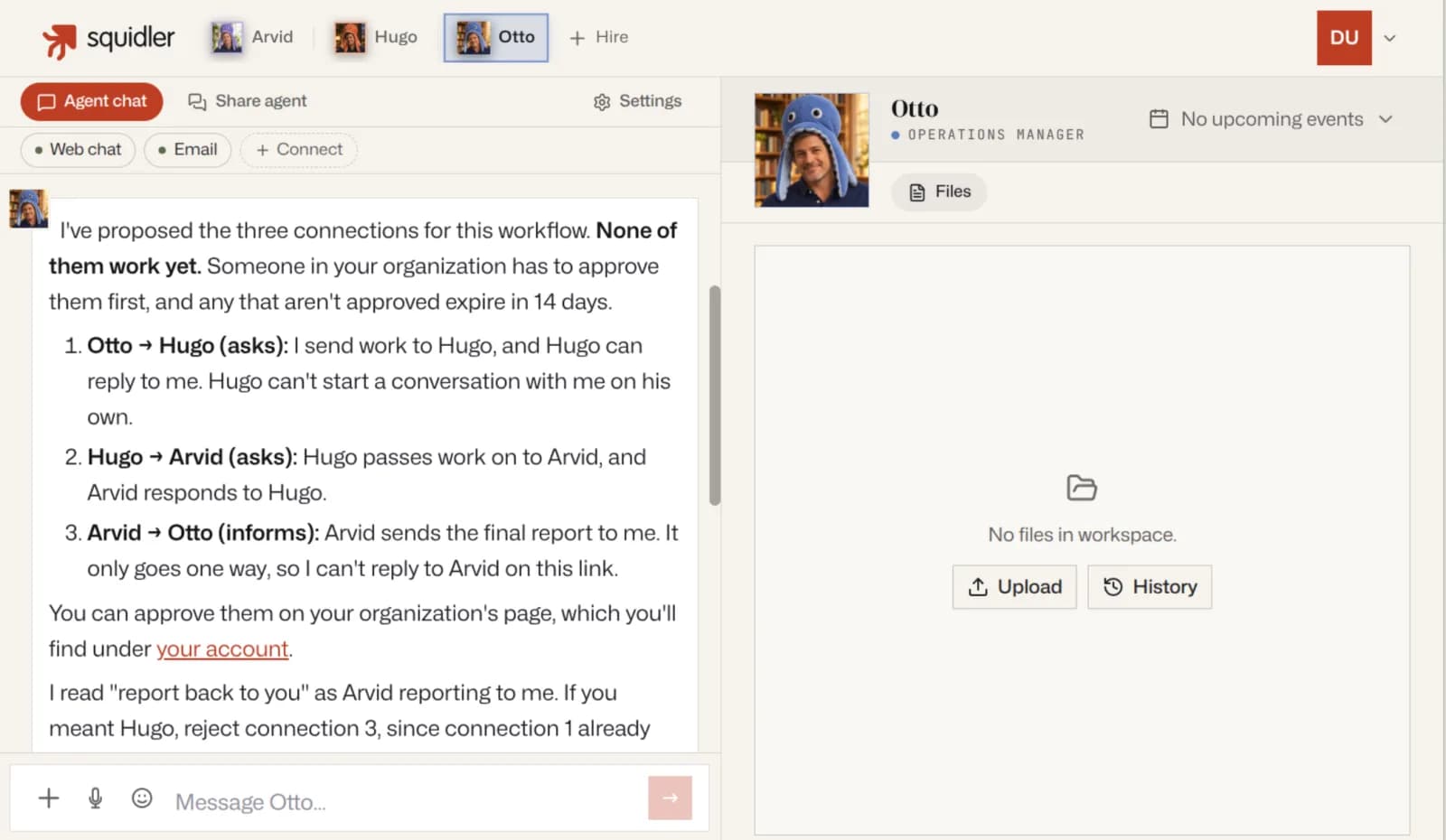Open the DU account avatar menu
Image resolution: width=1446 pixels, height=840 pixels.
coord(1344,37)
